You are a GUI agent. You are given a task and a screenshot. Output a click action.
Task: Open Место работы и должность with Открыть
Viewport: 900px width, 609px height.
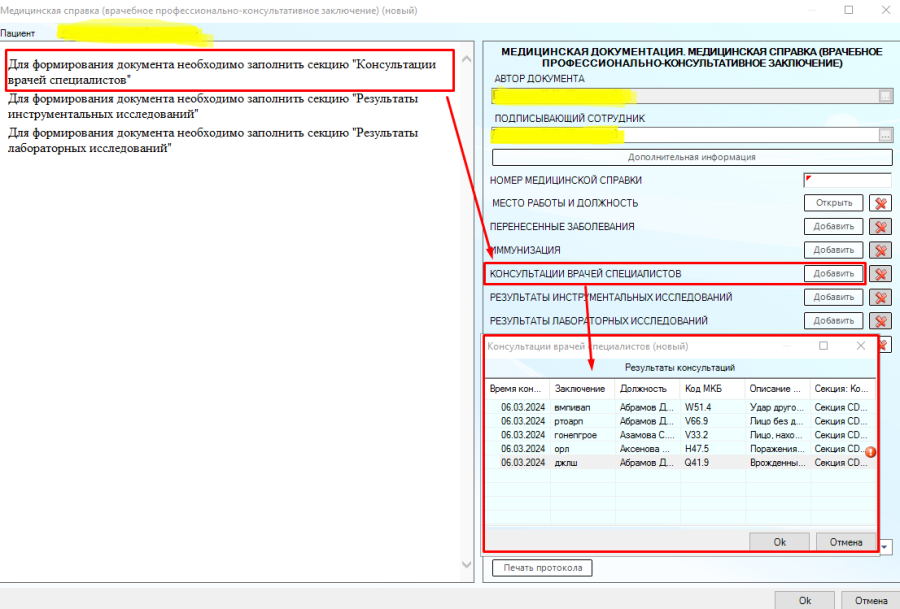[x=833, y=203]
